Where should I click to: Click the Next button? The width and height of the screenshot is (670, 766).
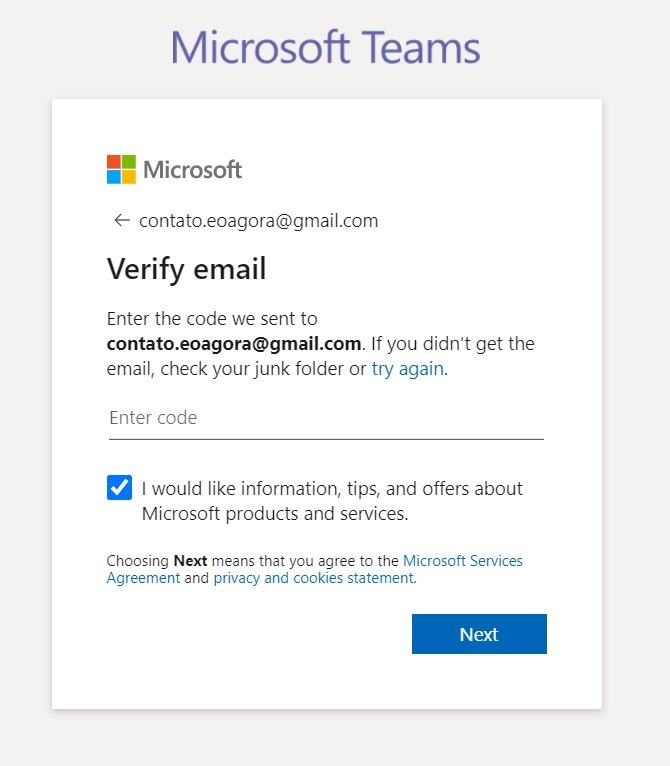[479, 634]
